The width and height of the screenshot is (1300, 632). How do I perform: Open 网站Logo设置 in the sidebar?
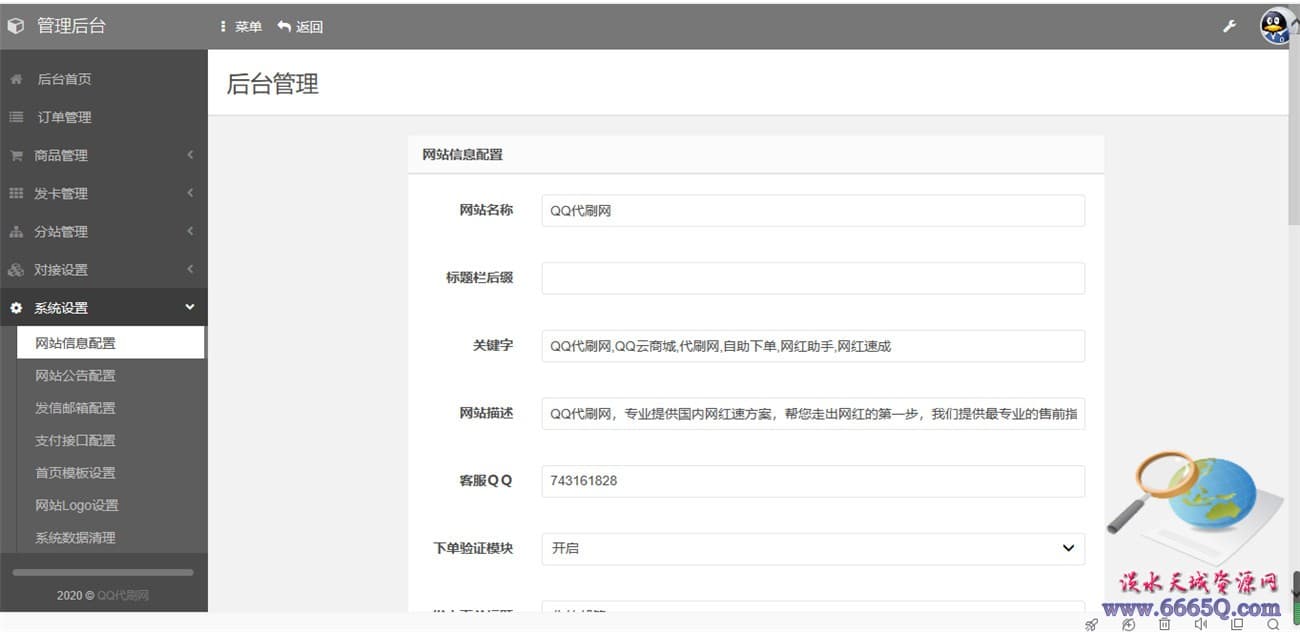[x=77, y=505]
